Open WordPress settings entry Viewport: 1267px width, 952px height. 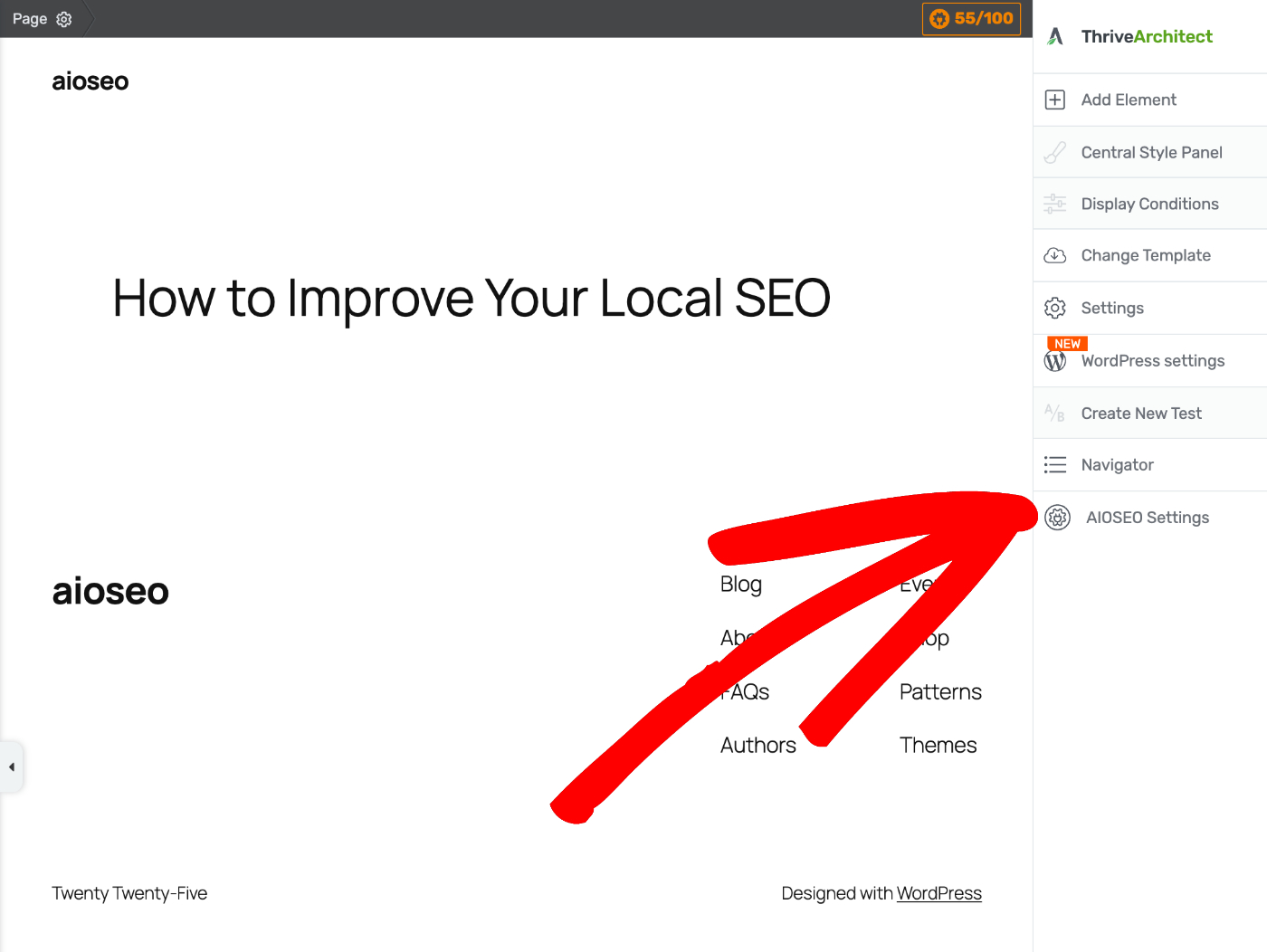[1150, 361]
